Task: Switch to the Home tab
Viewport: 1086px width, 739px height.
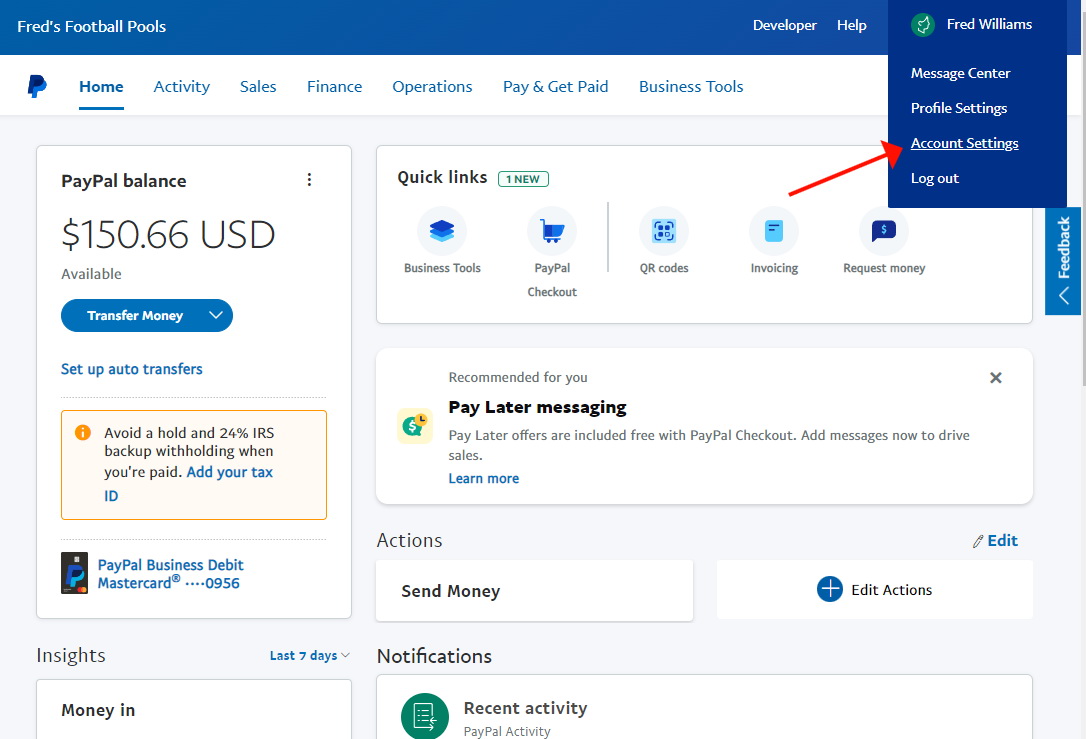Action: (x=101, y=87)
